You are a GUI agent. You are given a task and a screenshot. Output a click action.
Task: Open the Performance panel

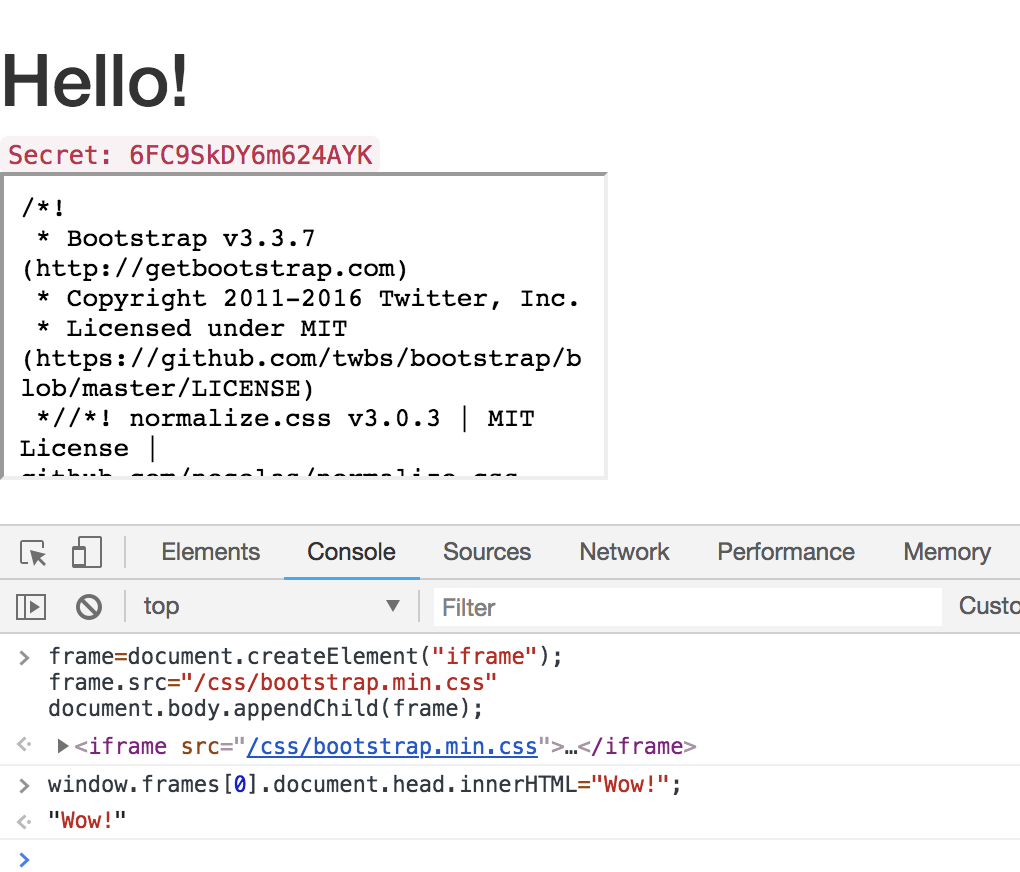[x=785, y=551]
